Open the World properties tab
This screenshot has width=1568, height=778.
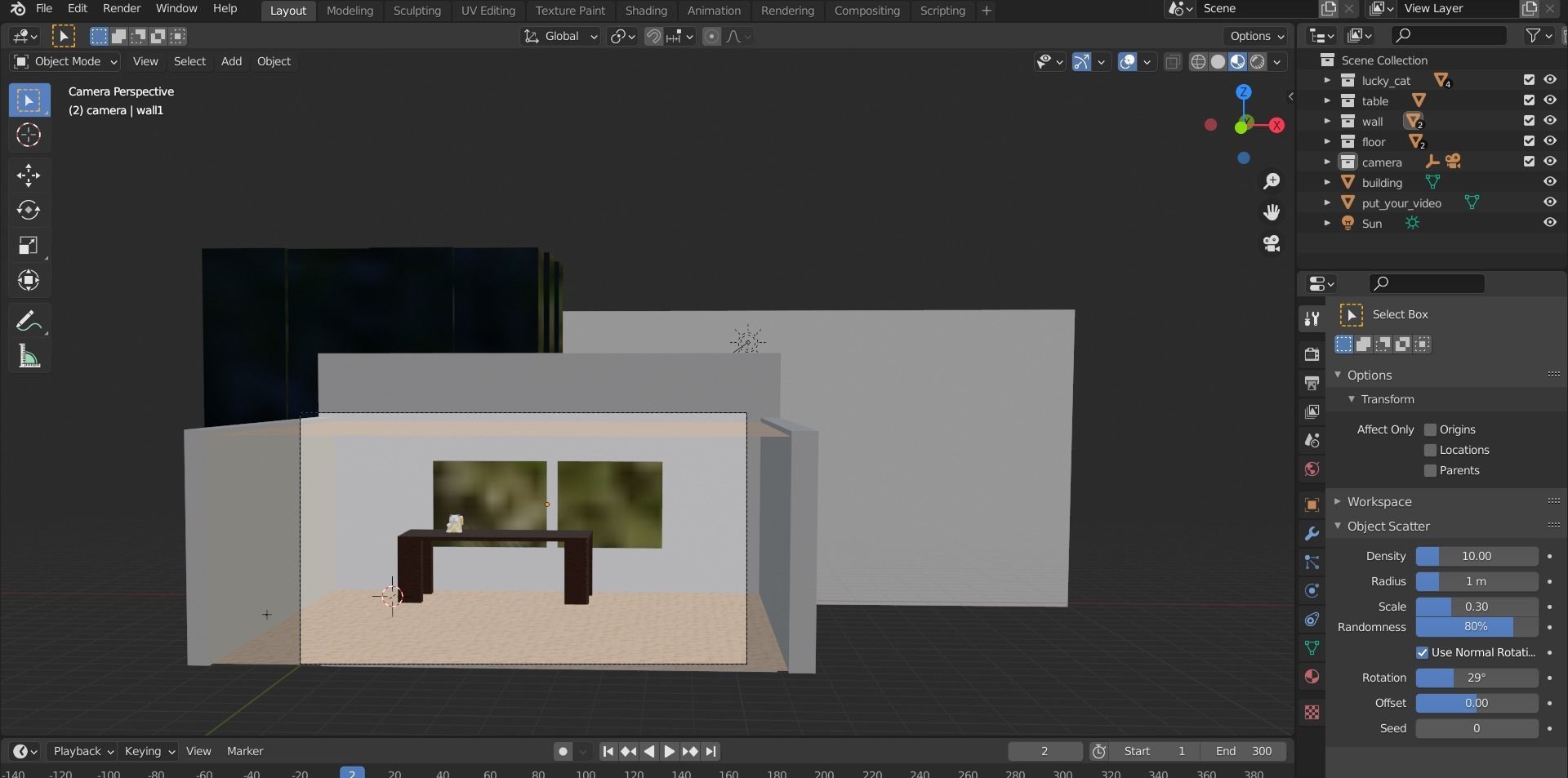pyautogui.click(x=1312, y=469)
